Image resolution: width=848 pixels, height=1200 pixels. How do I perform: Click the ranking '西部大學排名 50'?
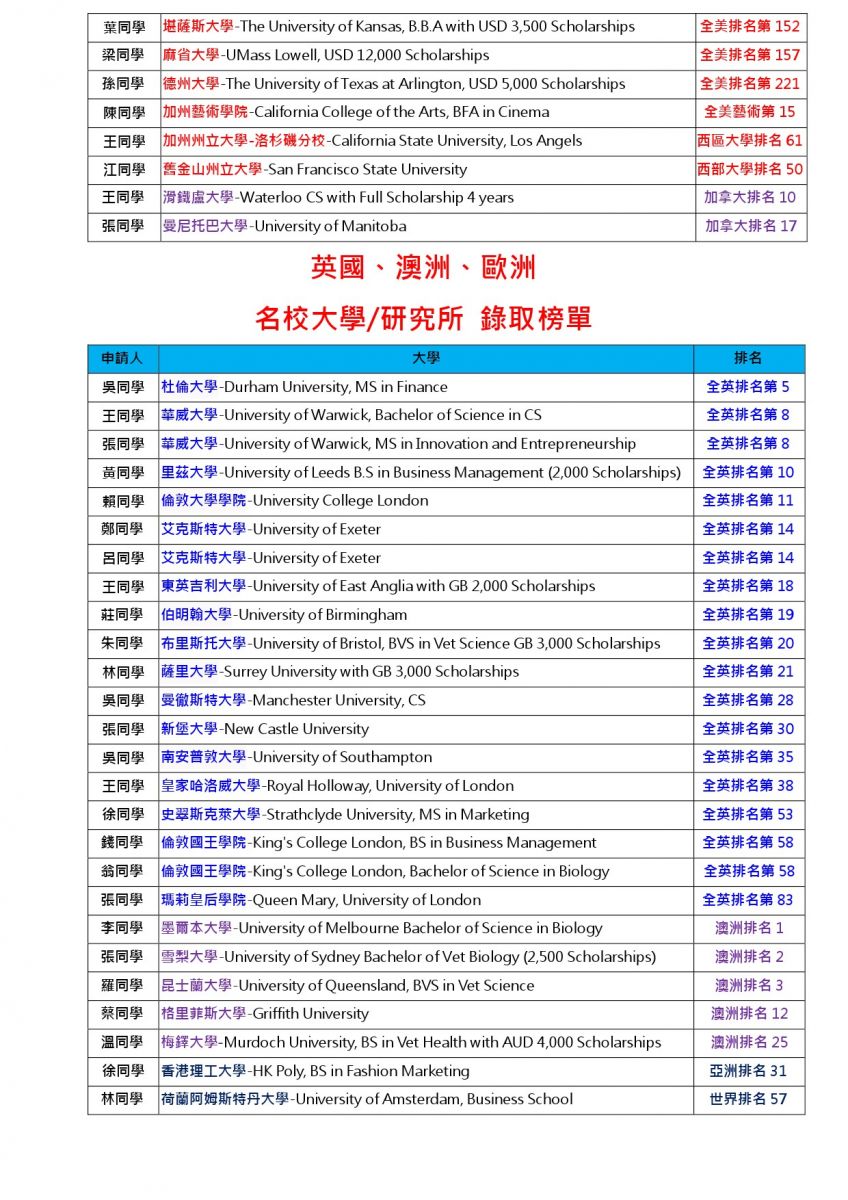750,170
